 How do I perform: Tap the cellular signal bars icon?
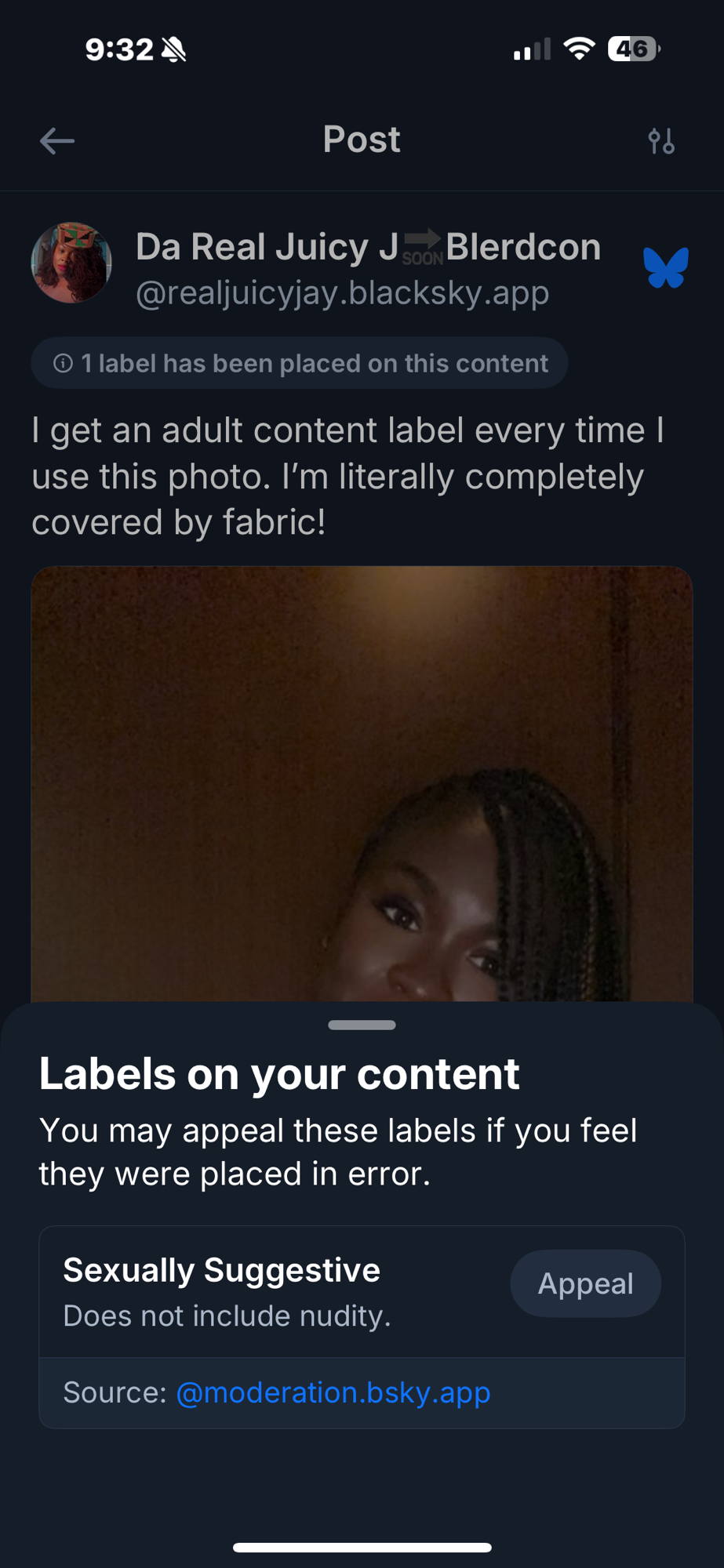[x=532, y=50]
